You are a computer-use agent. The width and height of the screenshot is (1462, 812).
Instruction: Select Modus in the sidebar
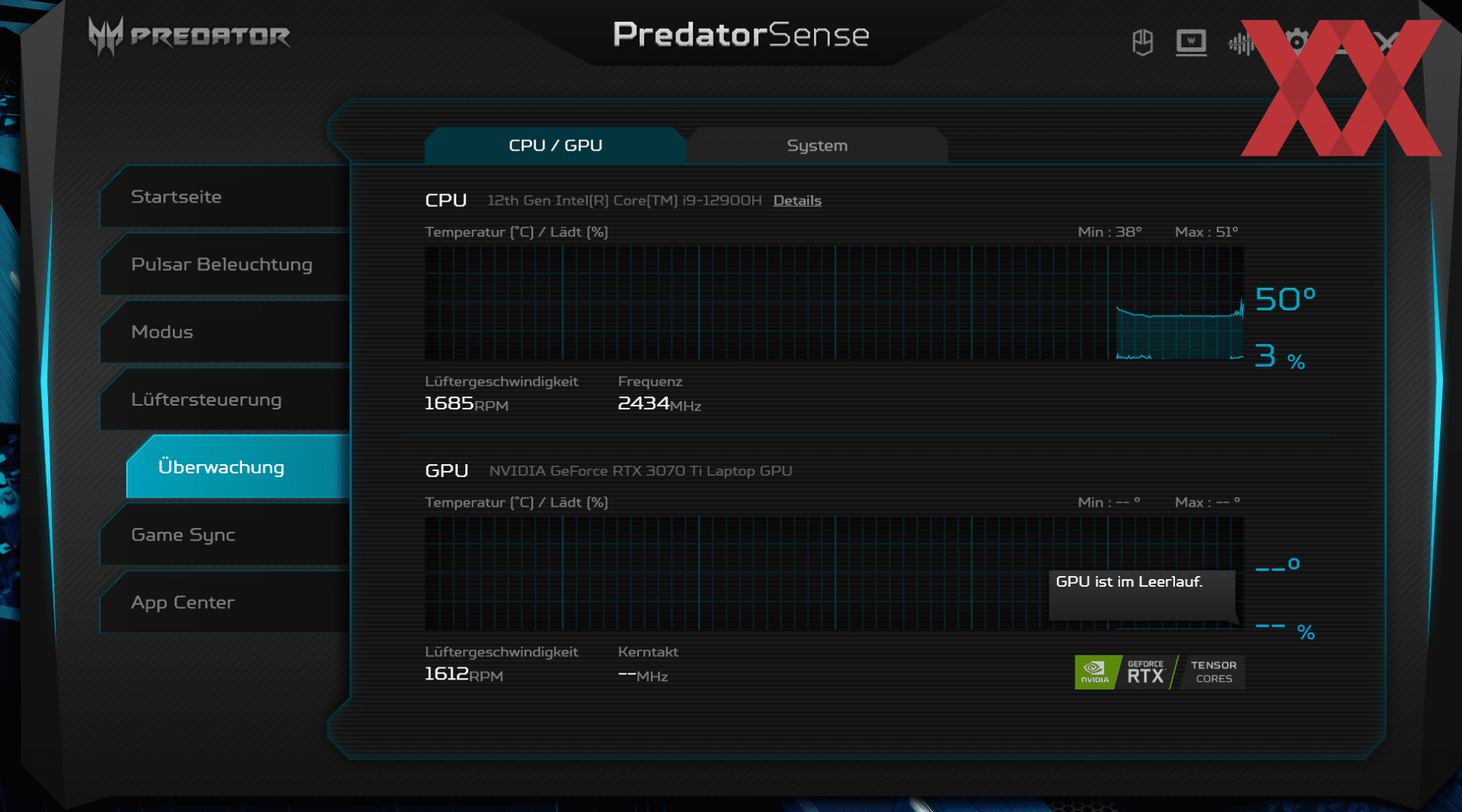tap(225, 332)
